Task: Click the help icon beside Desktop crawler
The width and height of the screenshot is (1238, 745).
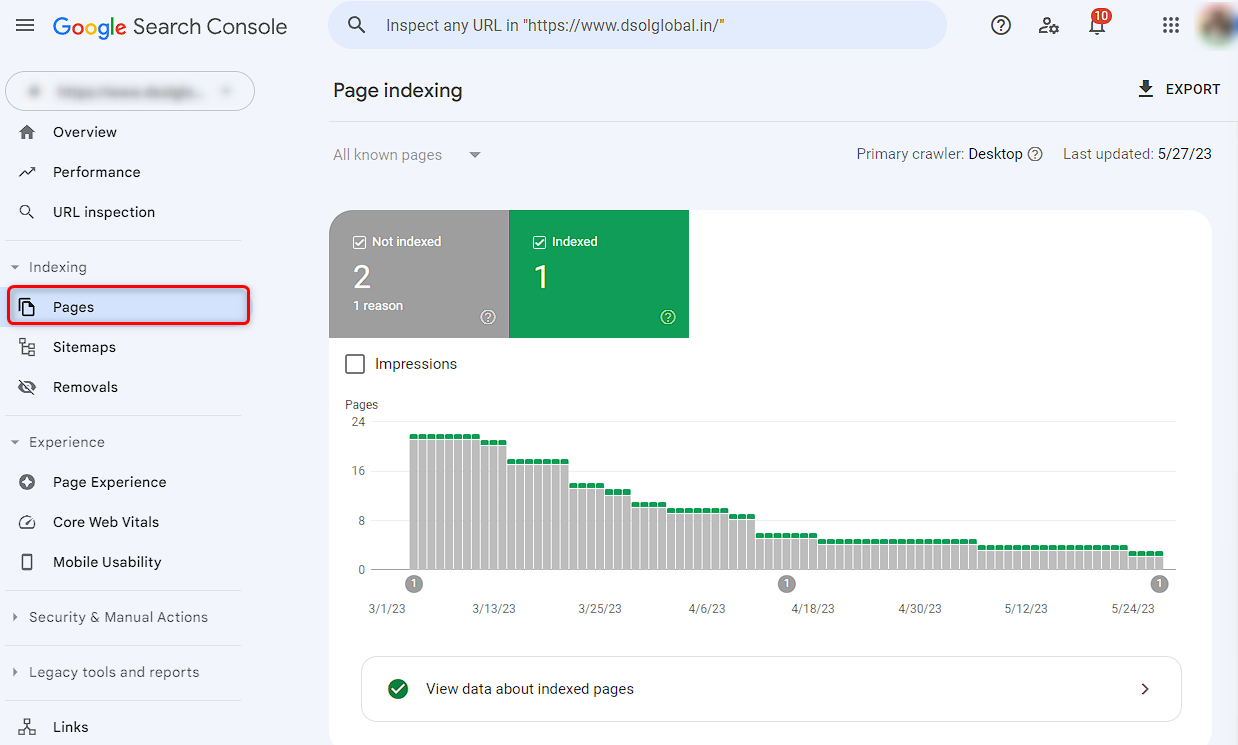Action: pyautogui.click(x=1036, y=154)
